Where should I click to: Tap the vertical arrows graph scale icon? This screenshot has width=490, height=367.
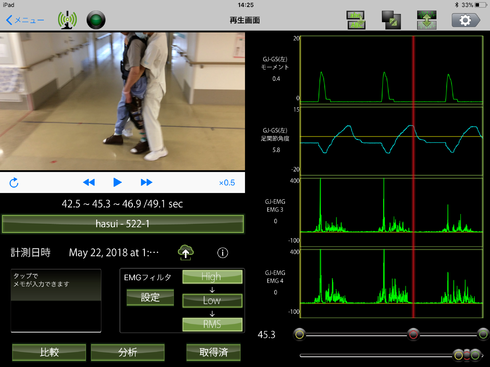tap(427, 20)
